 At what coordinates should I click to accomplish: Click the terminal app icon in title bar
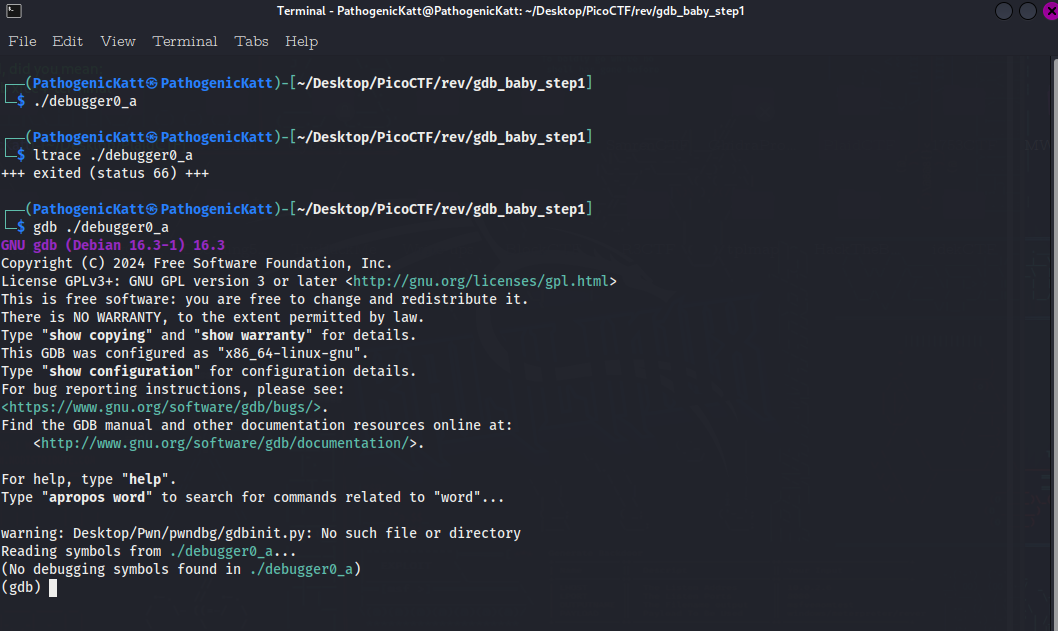[14, 11]
